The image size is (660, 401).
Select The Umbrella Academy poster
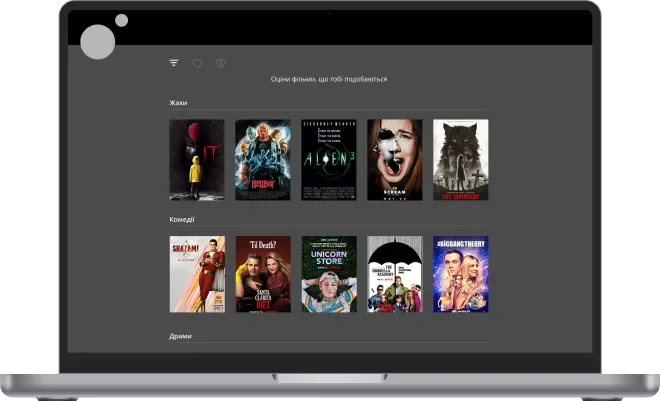pos(395,274)
